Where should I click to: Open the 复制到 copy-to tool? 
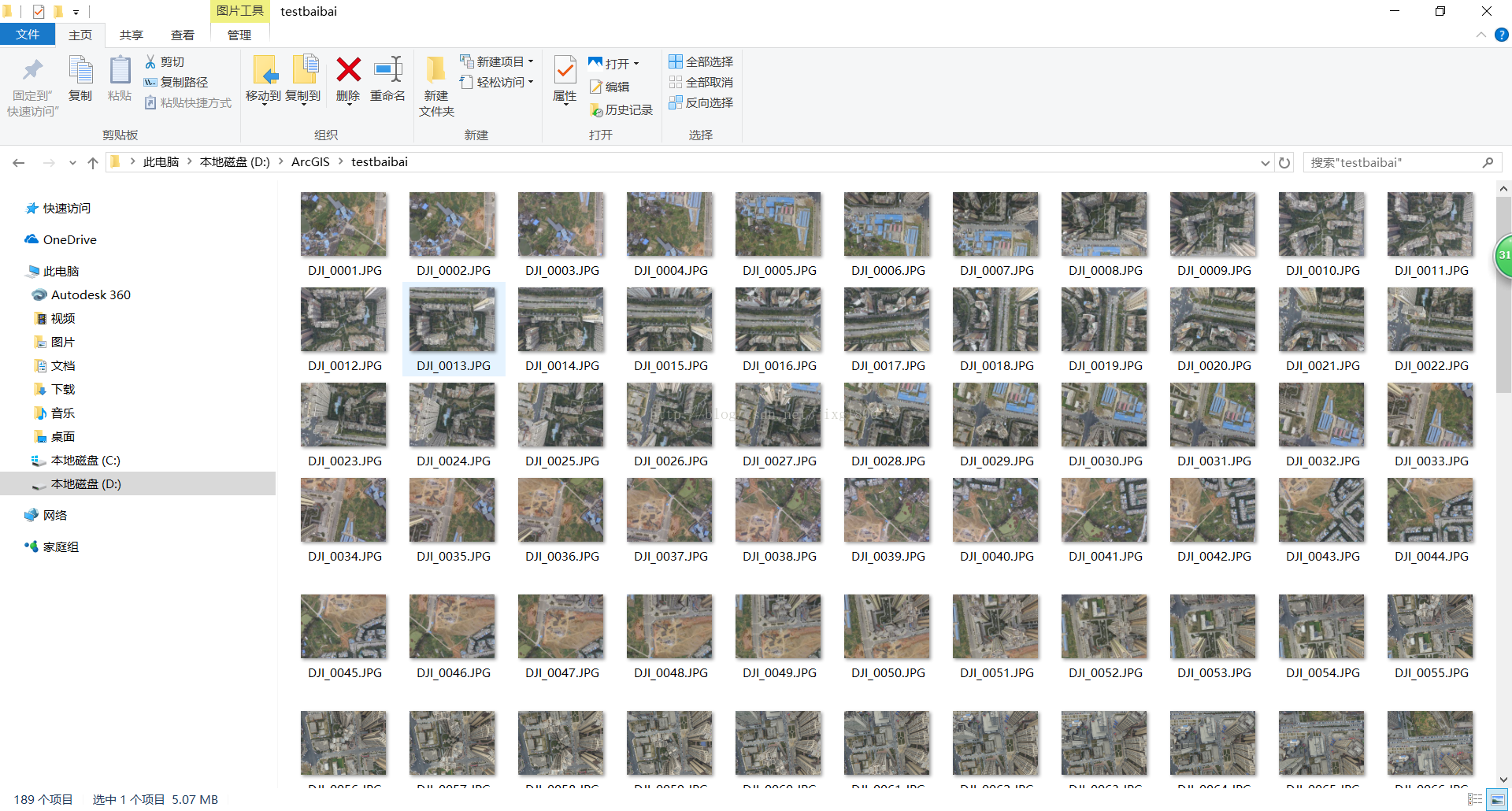pyautogui.click(x=303, y=79)
